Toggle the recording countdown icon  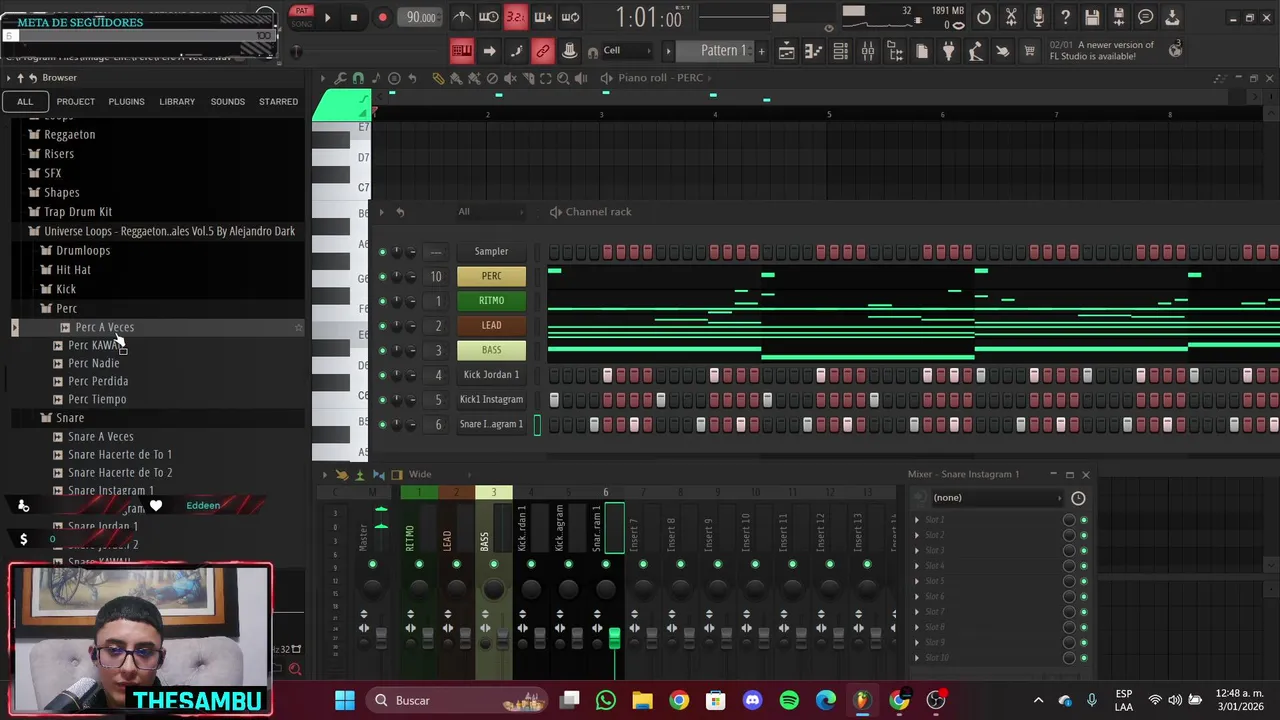tap(515, 17)
